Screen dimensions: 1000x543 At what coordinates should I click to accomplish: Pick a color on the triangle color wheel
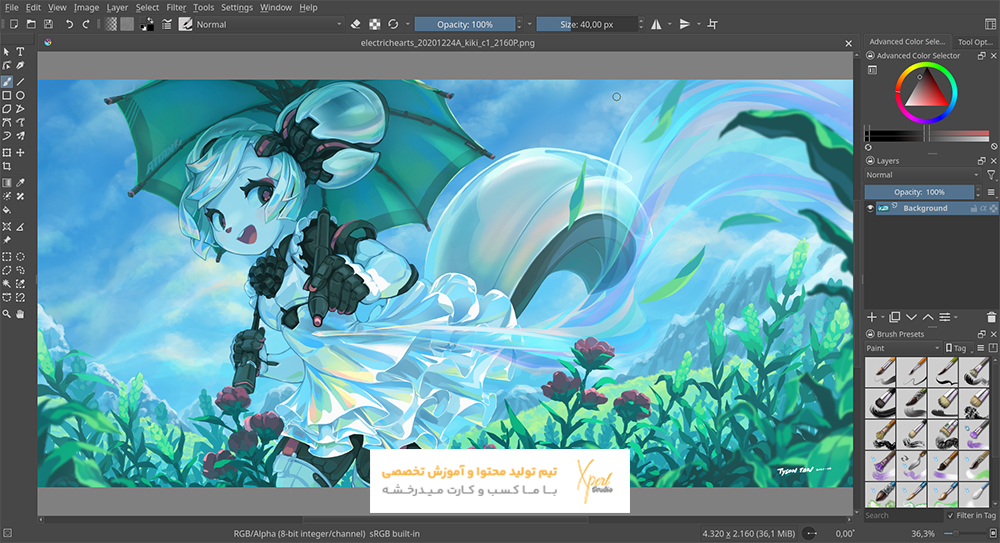pos(927,93)
